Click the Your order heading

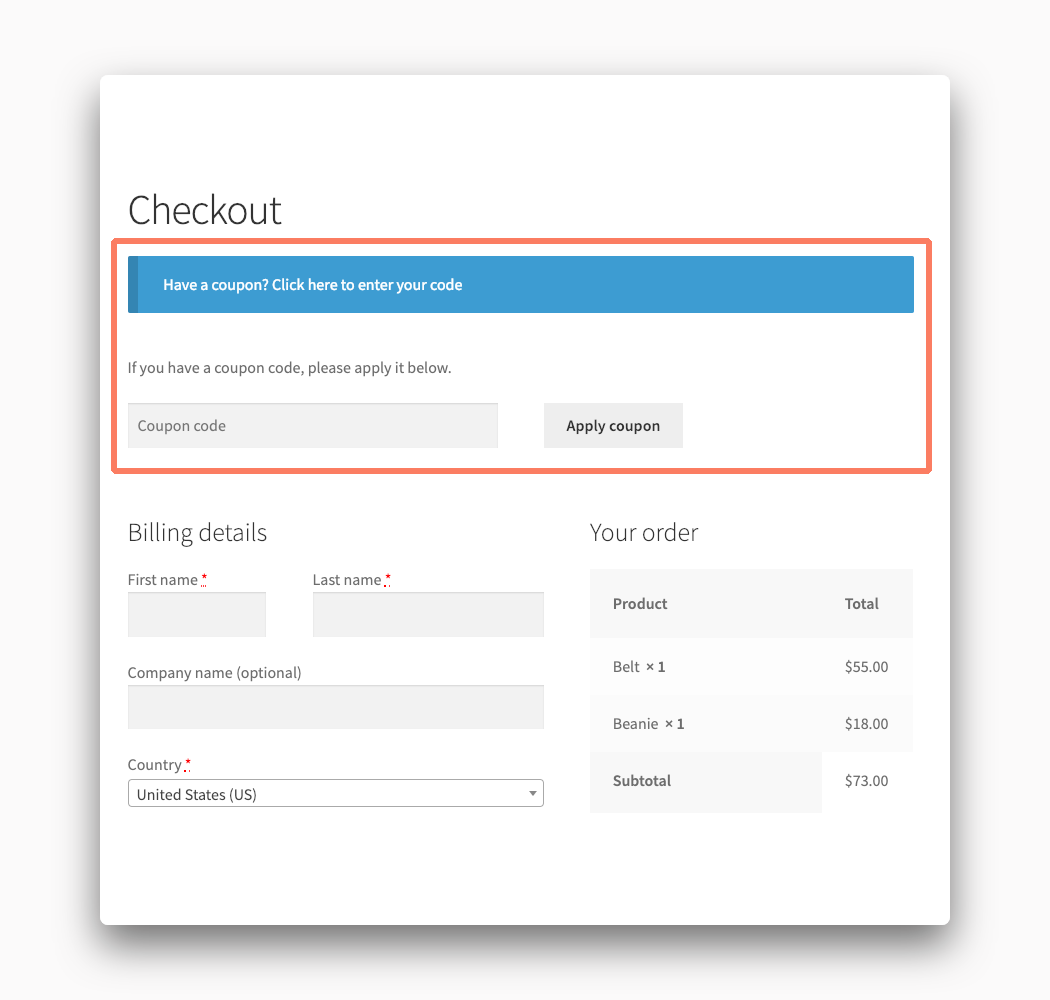(644, 533)
